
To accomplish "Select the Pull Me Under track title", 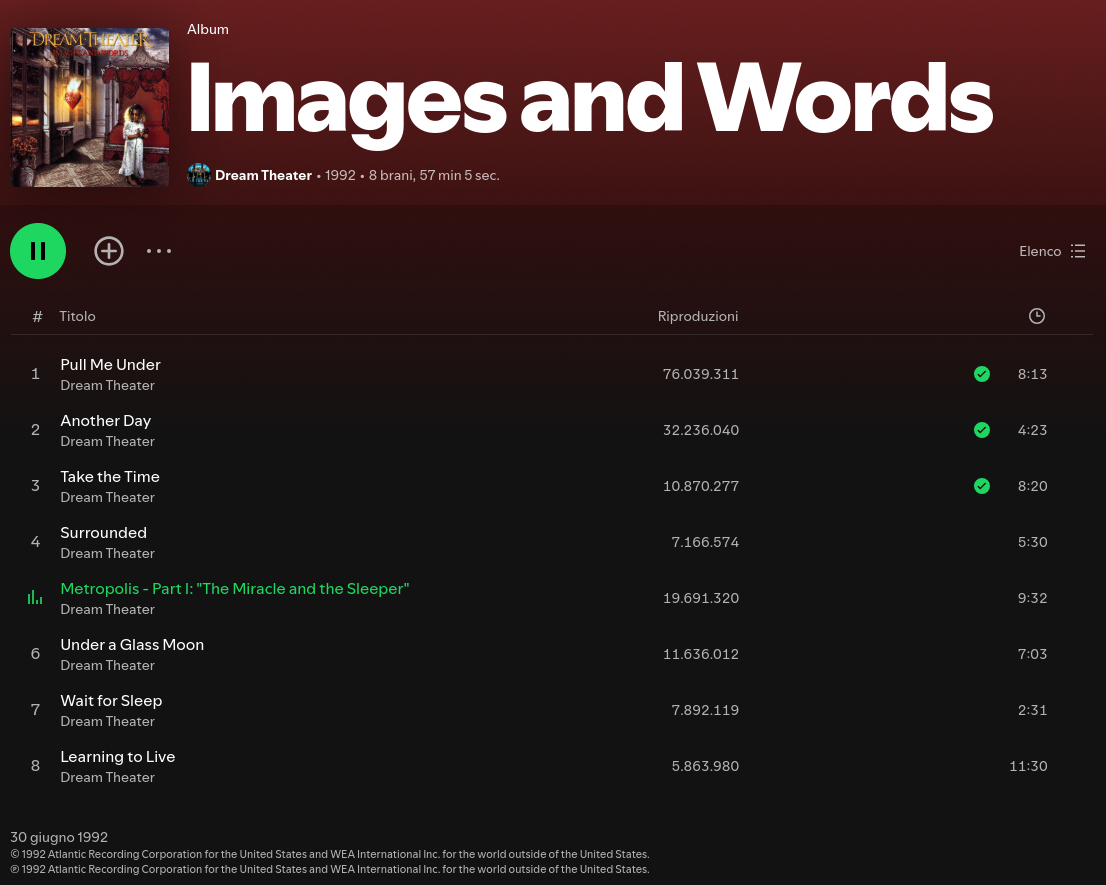I will (x=111, y=365).
